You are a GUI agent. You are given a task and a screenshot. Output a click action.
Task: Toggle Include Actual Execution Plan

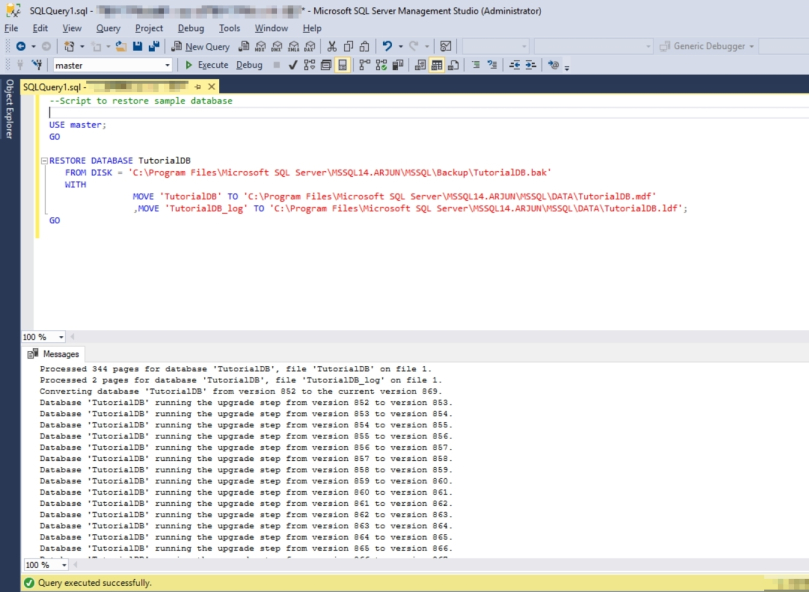tap(365, 65)
